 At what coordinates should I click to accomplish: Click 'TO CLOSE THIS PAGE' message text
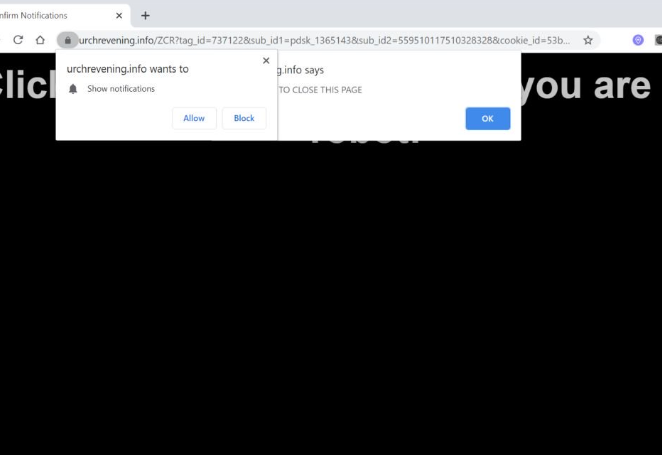[x=320, y=90]
